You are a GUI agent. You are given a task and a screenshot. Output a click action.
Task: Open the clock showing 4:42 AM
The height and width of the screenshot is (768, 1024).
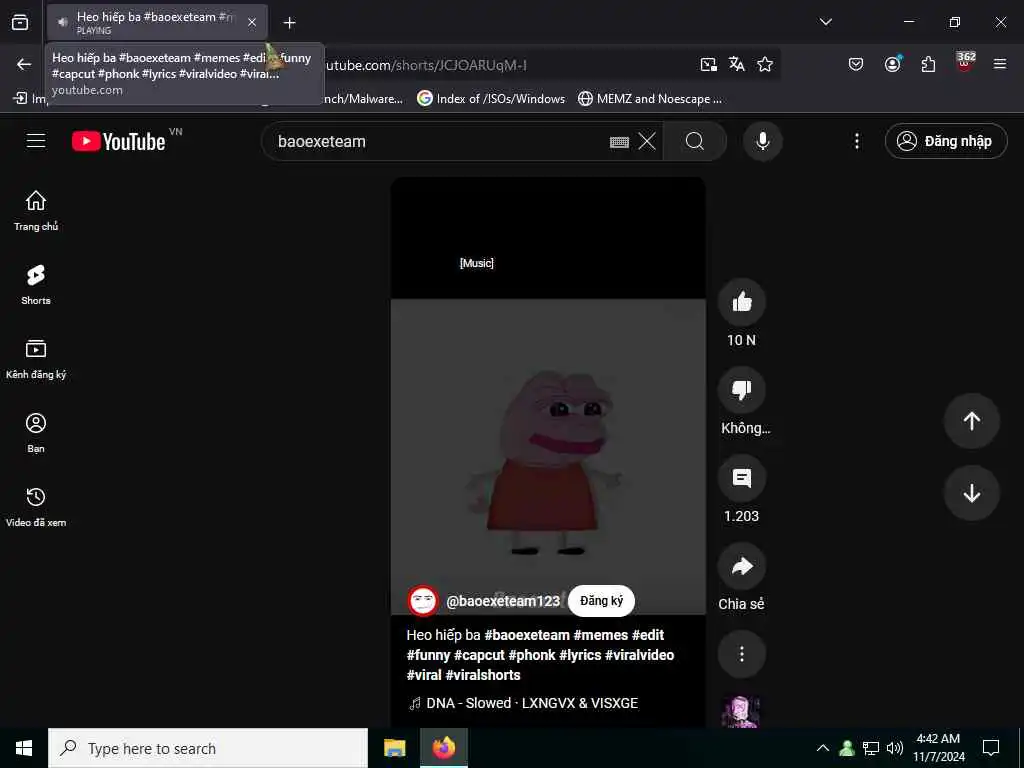click(x=938, y=748)
